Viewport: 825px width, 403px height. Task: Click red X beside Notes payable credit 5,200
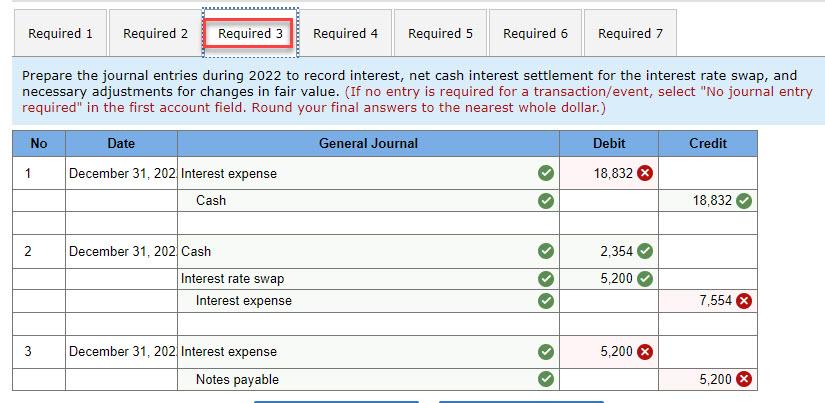pyautogui.click(x=743, y=379)
